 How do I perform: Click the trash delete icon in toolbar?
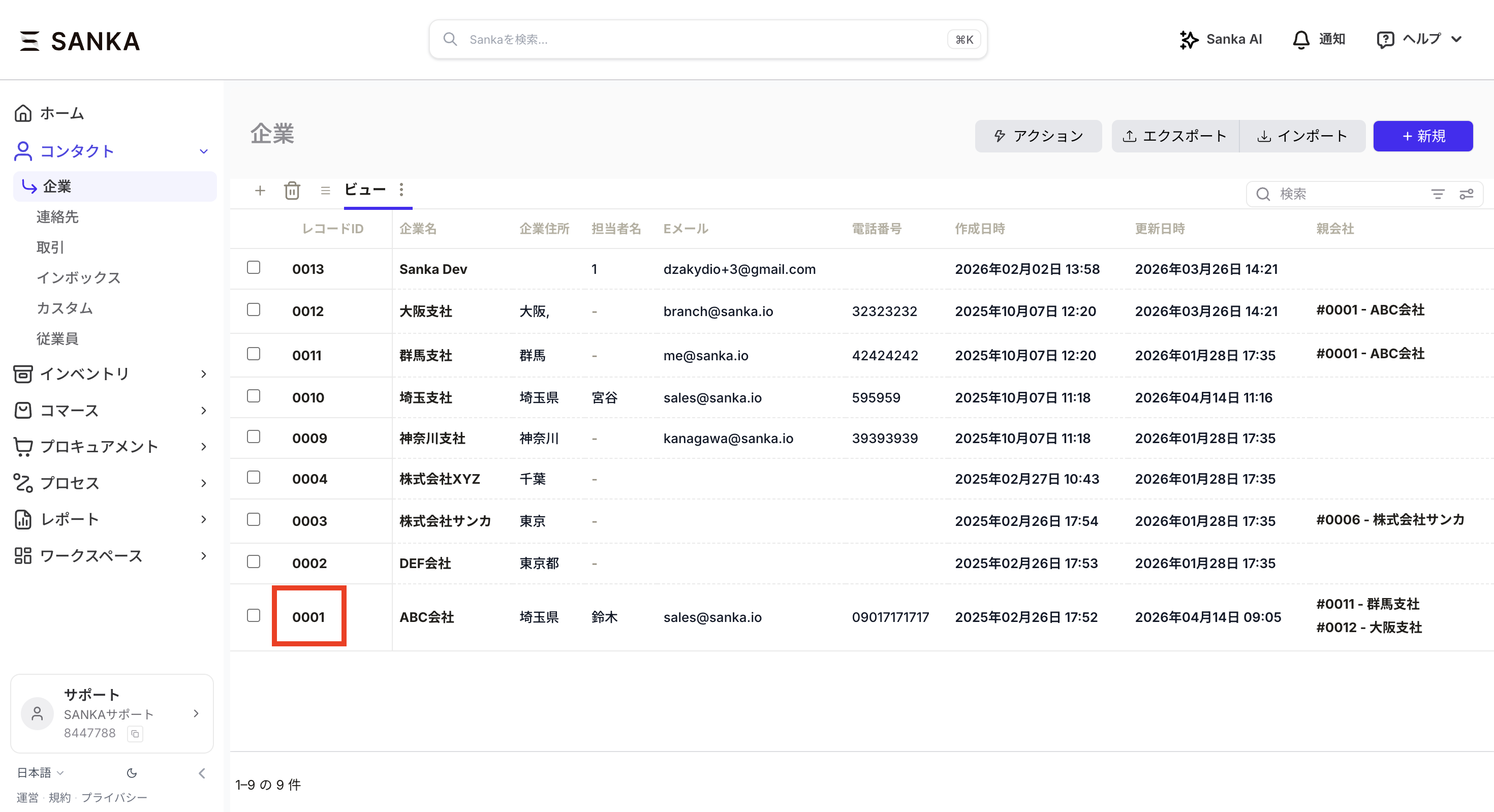[x=292, y=190]
